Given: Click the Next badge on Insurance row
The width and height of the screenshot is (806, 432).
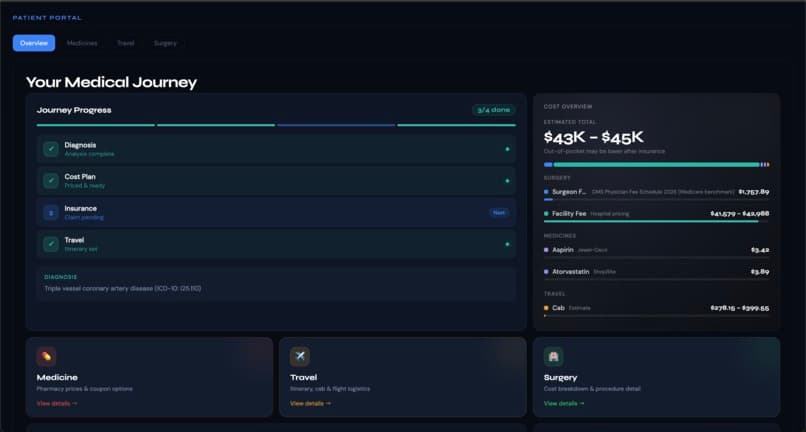Looking at the screenshot, I should coord(499,212).
